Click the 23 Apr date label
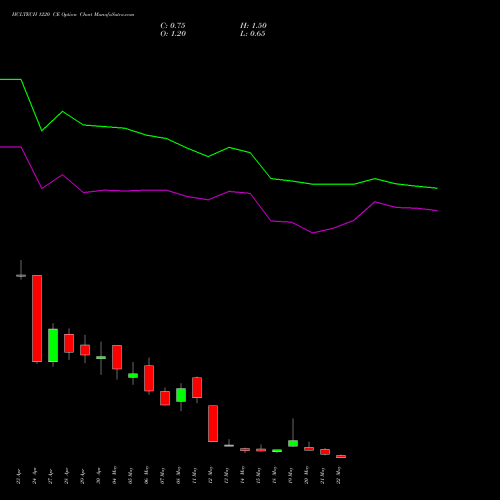 pos(19,476)
